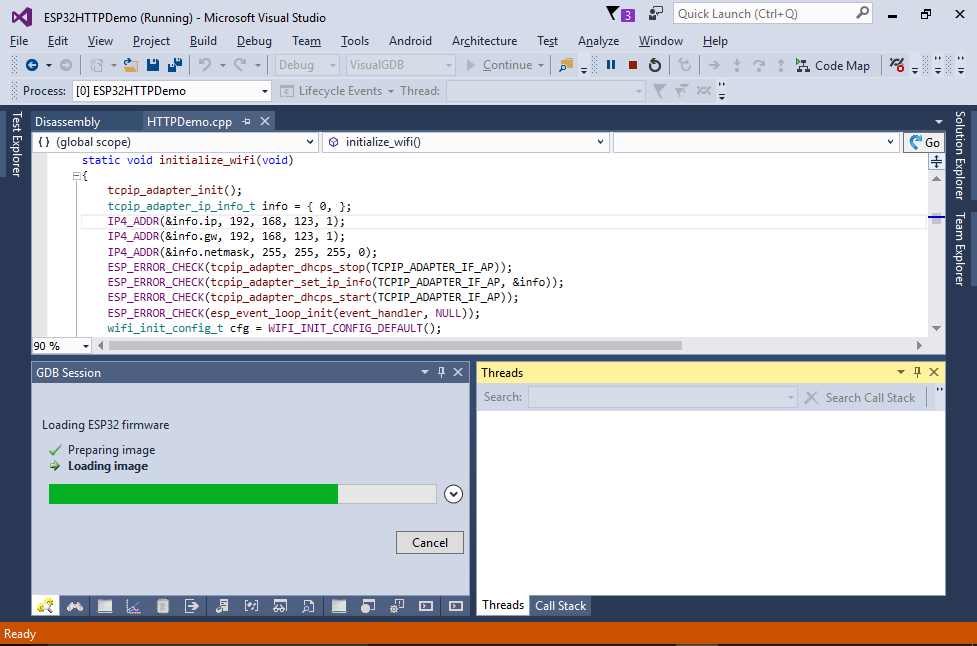Click the Undo icon
The image size is (977, 646).
pyautogui.click(x=204, y=65)
